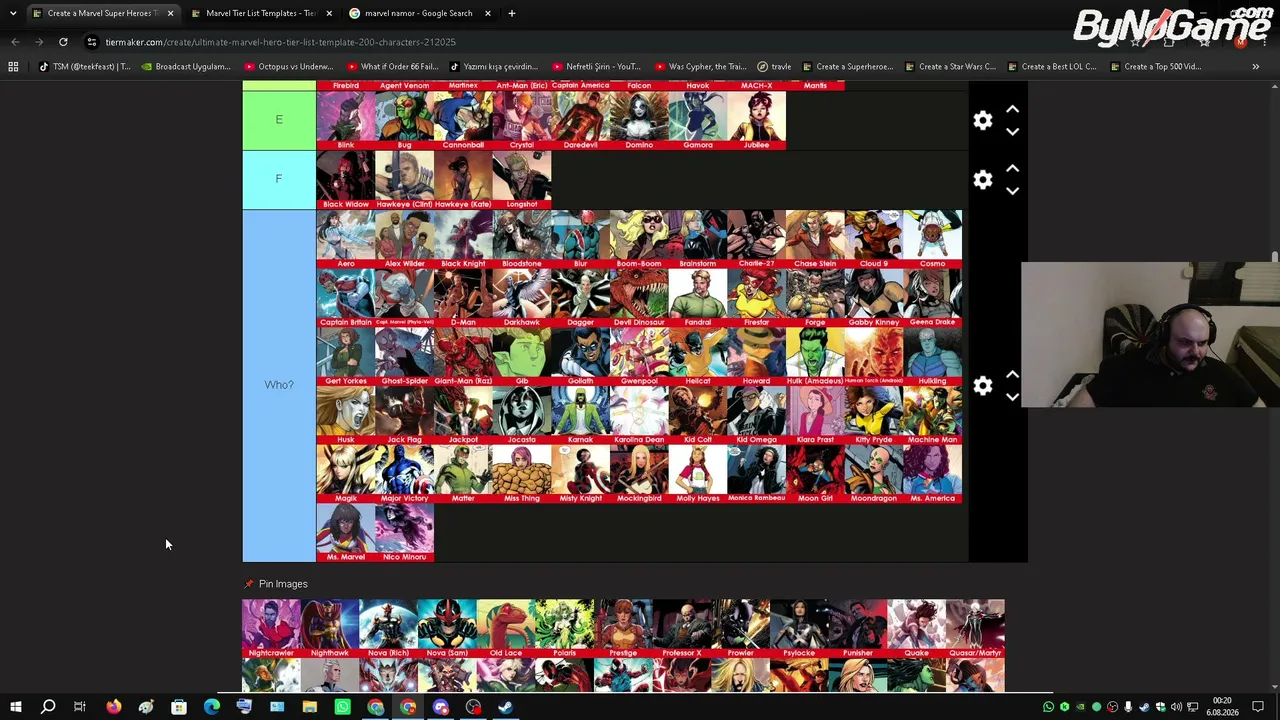Switch to the Marvel Tier List Templates tab
The image size is (1280, 720).
pos(260,13)
